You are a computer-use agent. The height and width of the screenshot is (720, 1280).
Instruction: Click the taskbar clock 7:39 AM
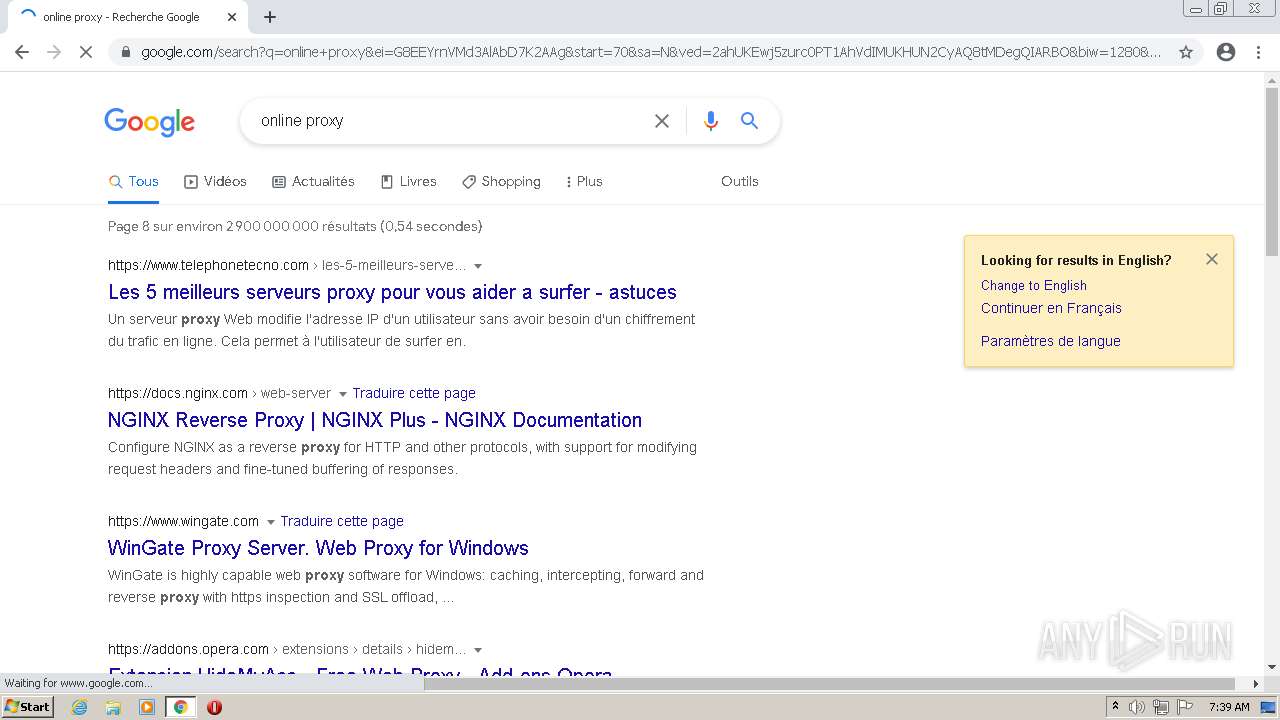click(1229, 707)
